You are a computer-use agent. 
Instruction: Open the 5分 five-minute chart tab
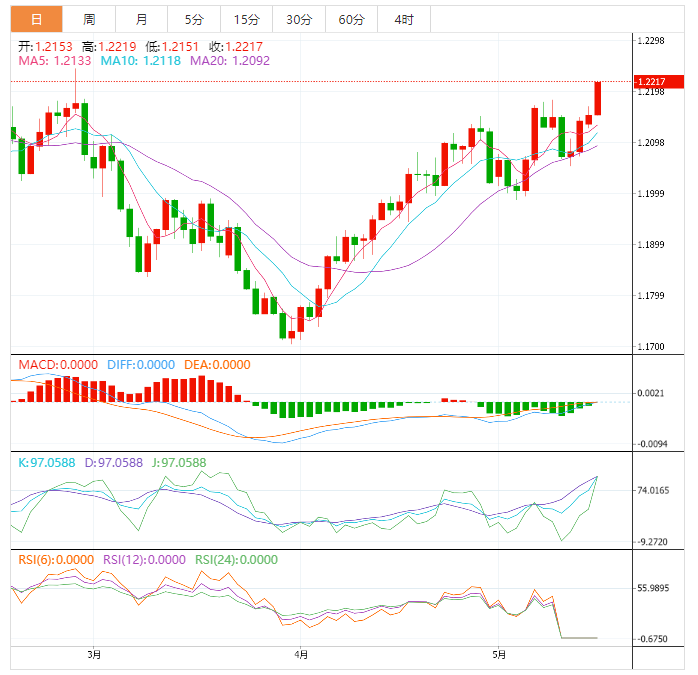[193, 19]
